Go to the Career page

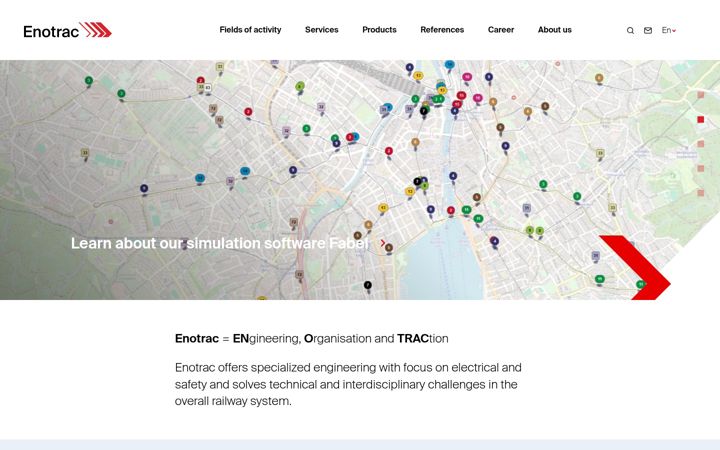[501, 30]
